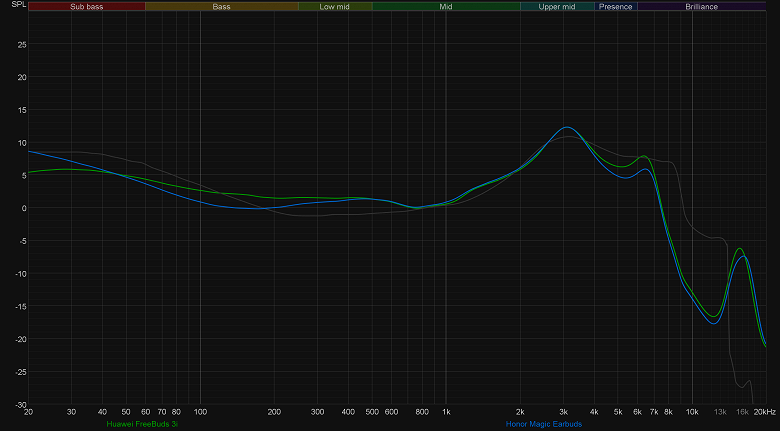
Task: Click the 6k frequency axis label
Action: (637, 412)
